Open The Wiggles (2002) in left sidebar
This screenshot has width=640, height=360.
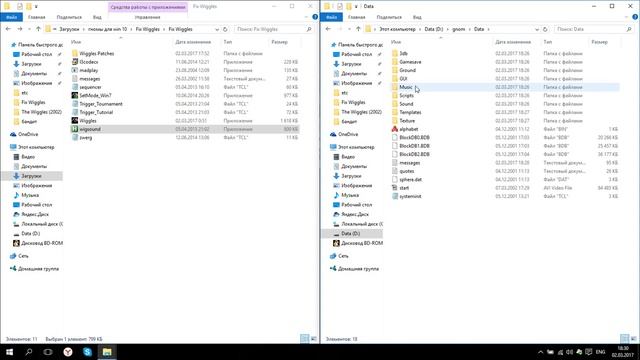(41, 112)
